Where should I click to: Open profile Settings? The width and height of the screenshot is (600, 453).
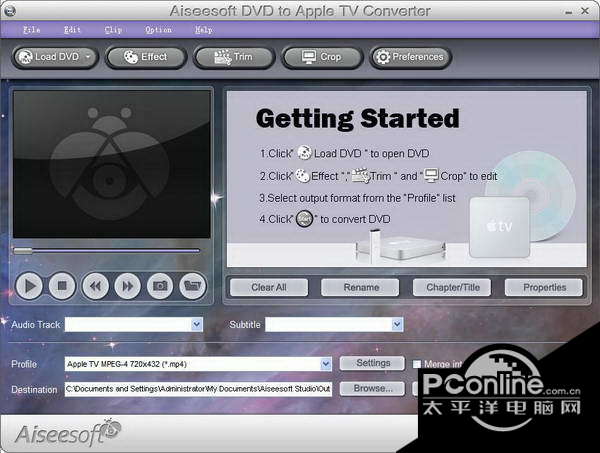tap(372, 363)
